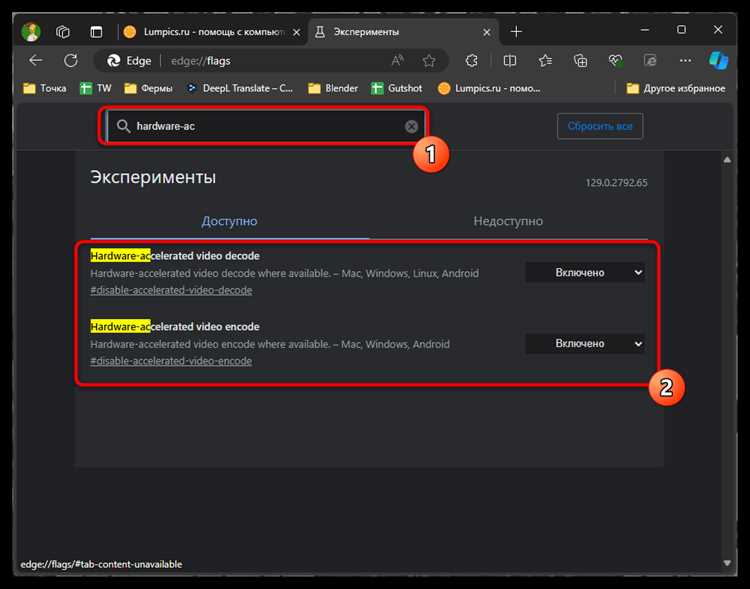The width and height of the screenshot is (750, 589).
Task: Open the Другое избранное folder
Action: tap(676, 89)
